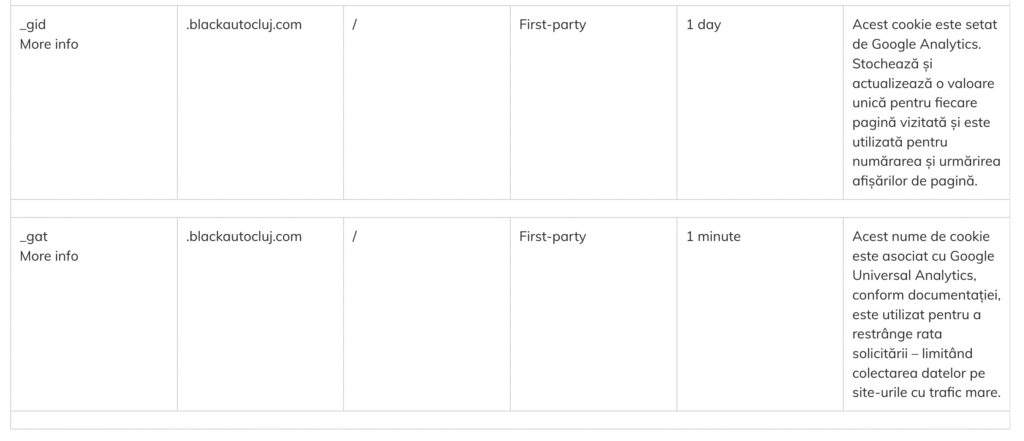Select the "1 minute" duration cell
This screenshot has width=1024, height=441.
(x=713, y=237)
